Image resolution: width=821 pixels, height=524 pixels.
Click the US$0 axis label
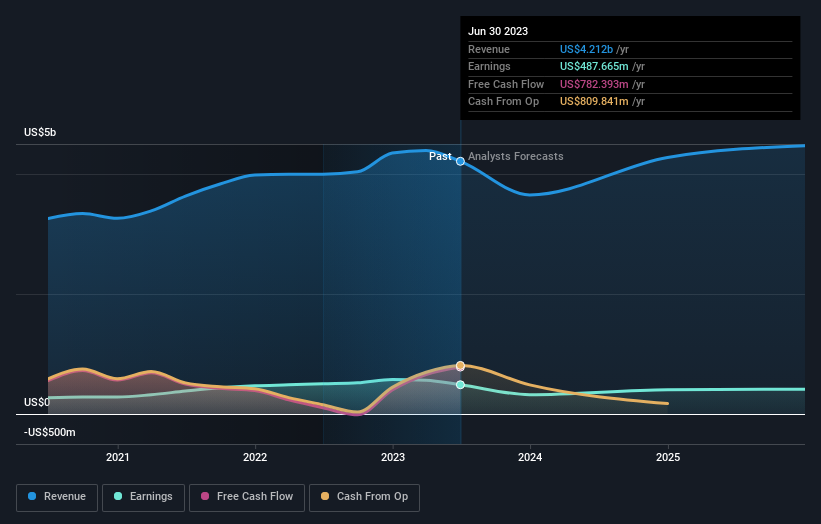(37, 403)
